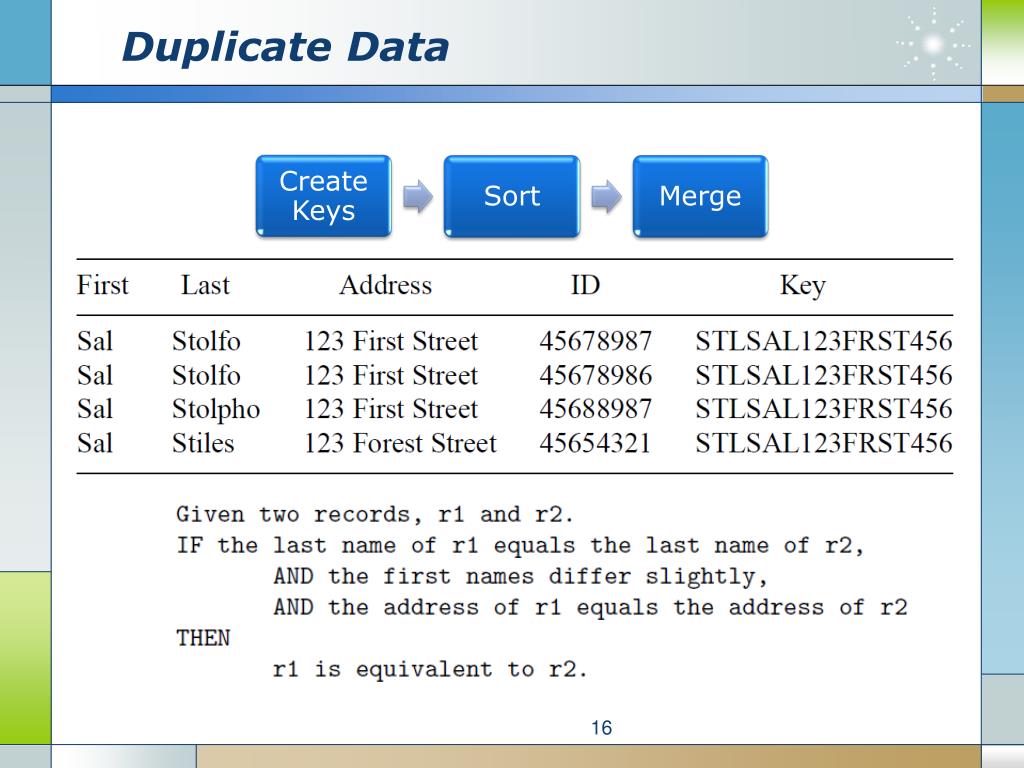Click ID 45678987

click(596, 341)
